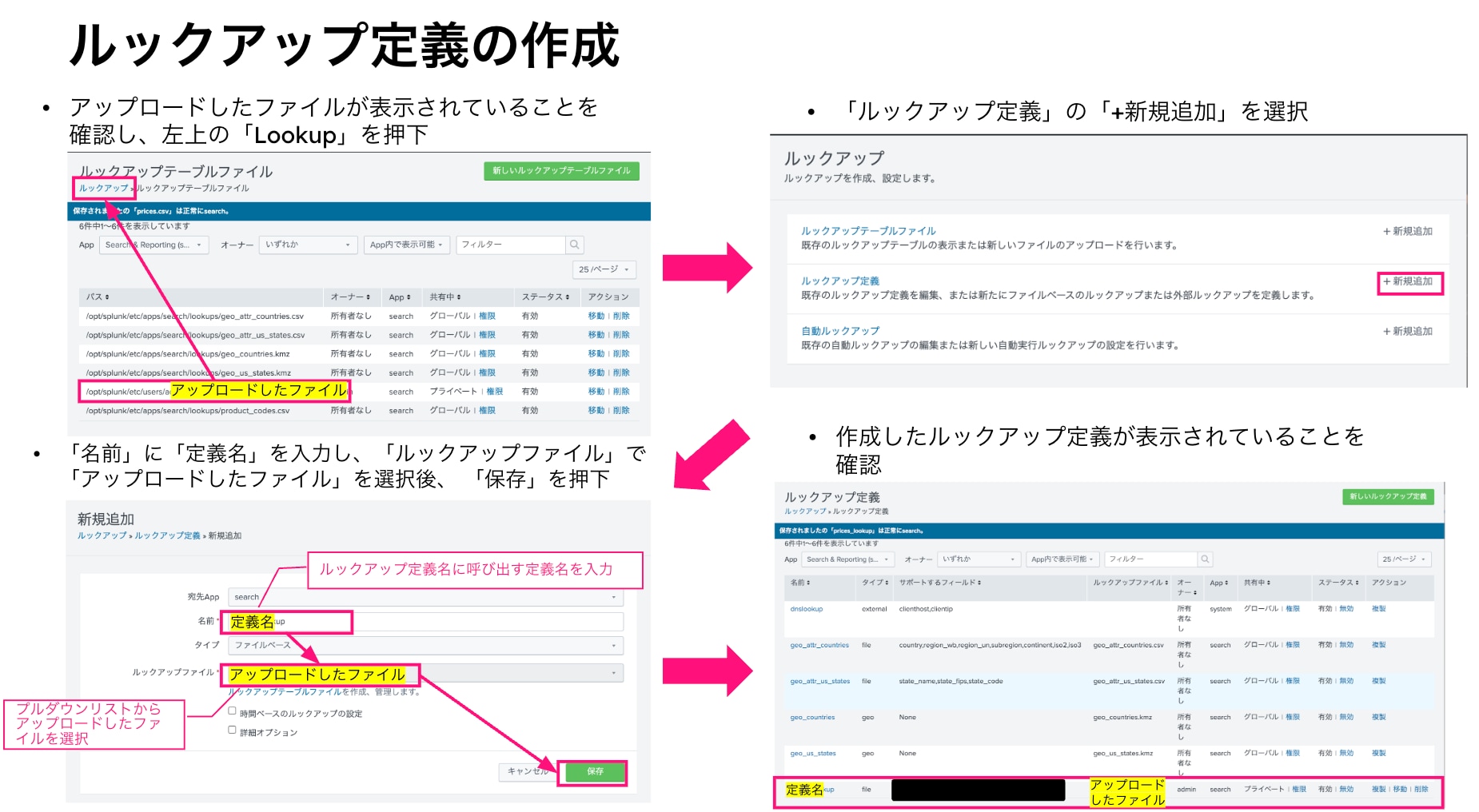Click ルックアップテーブルファイル link below file dropdown
The image size is (1479, 812).
point(285,692)
